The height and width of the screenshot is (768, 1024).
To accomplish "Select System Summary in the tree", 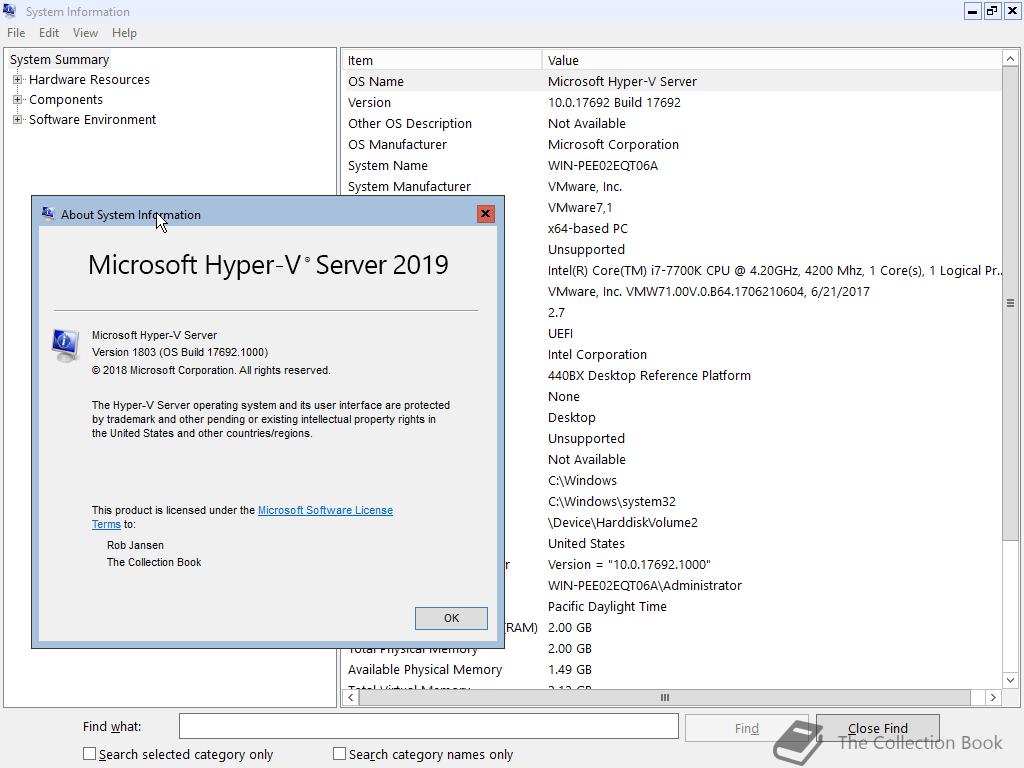I will [x=59, y=59].
